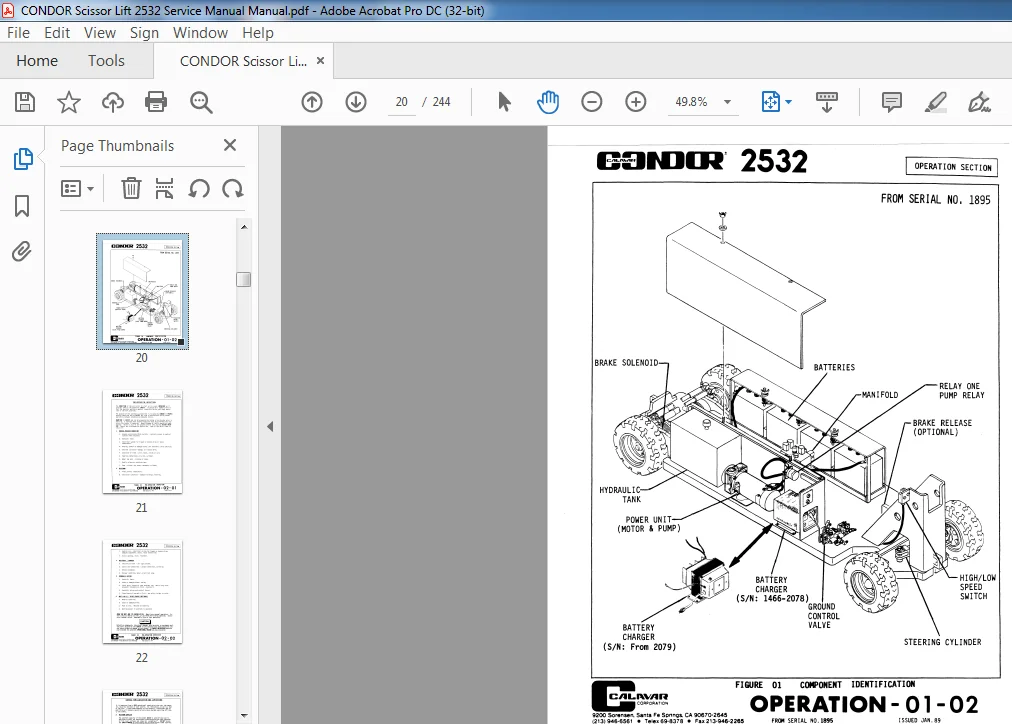Image resolution: width=1012 pixels, height=724 pixels.
Task: Open the Sign document pen tool
Action: (979, 102)
